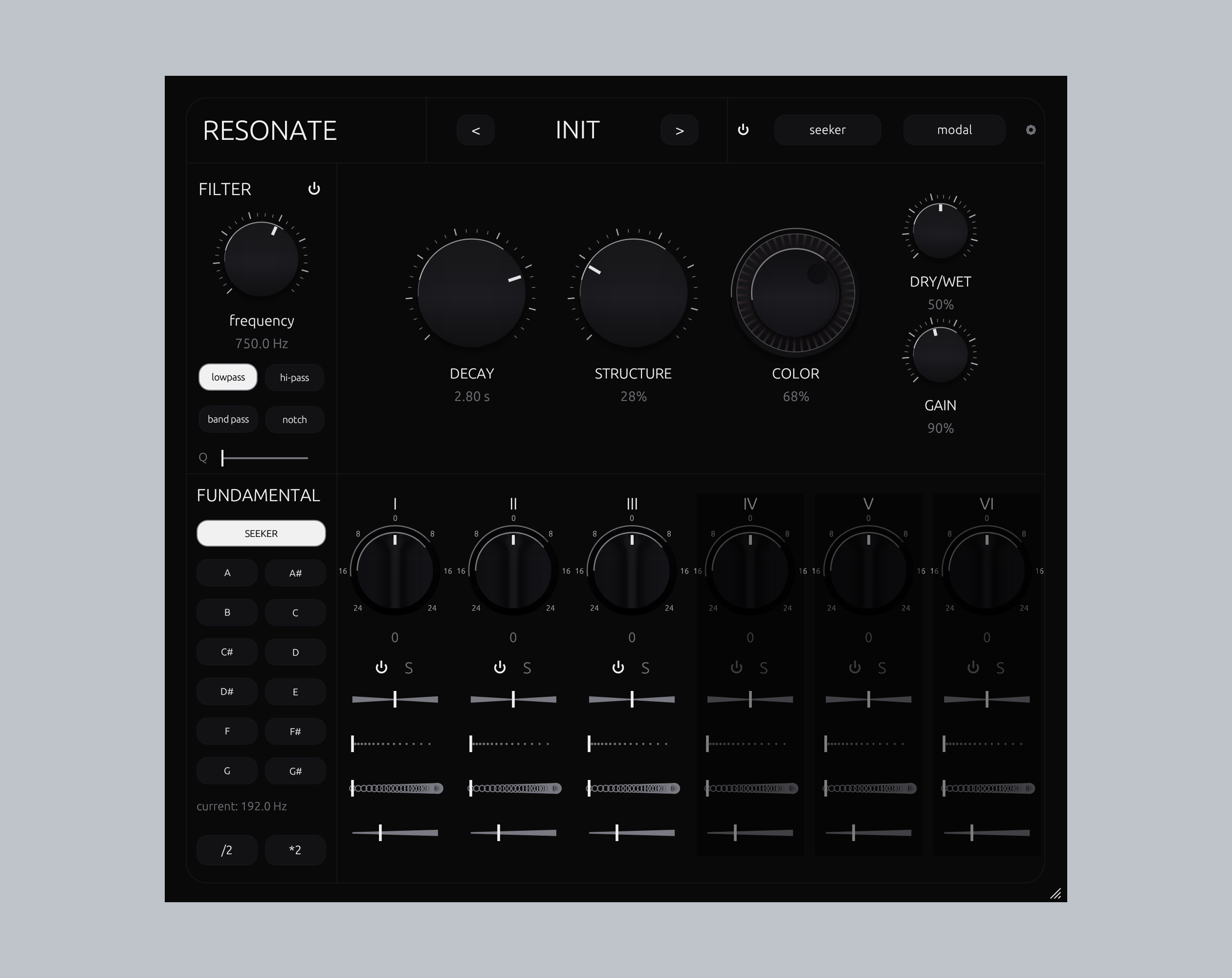The height and width of the screenshot is (978, 1232).
Task: Click resonator III semitone knob
Action: coord(632,571)
